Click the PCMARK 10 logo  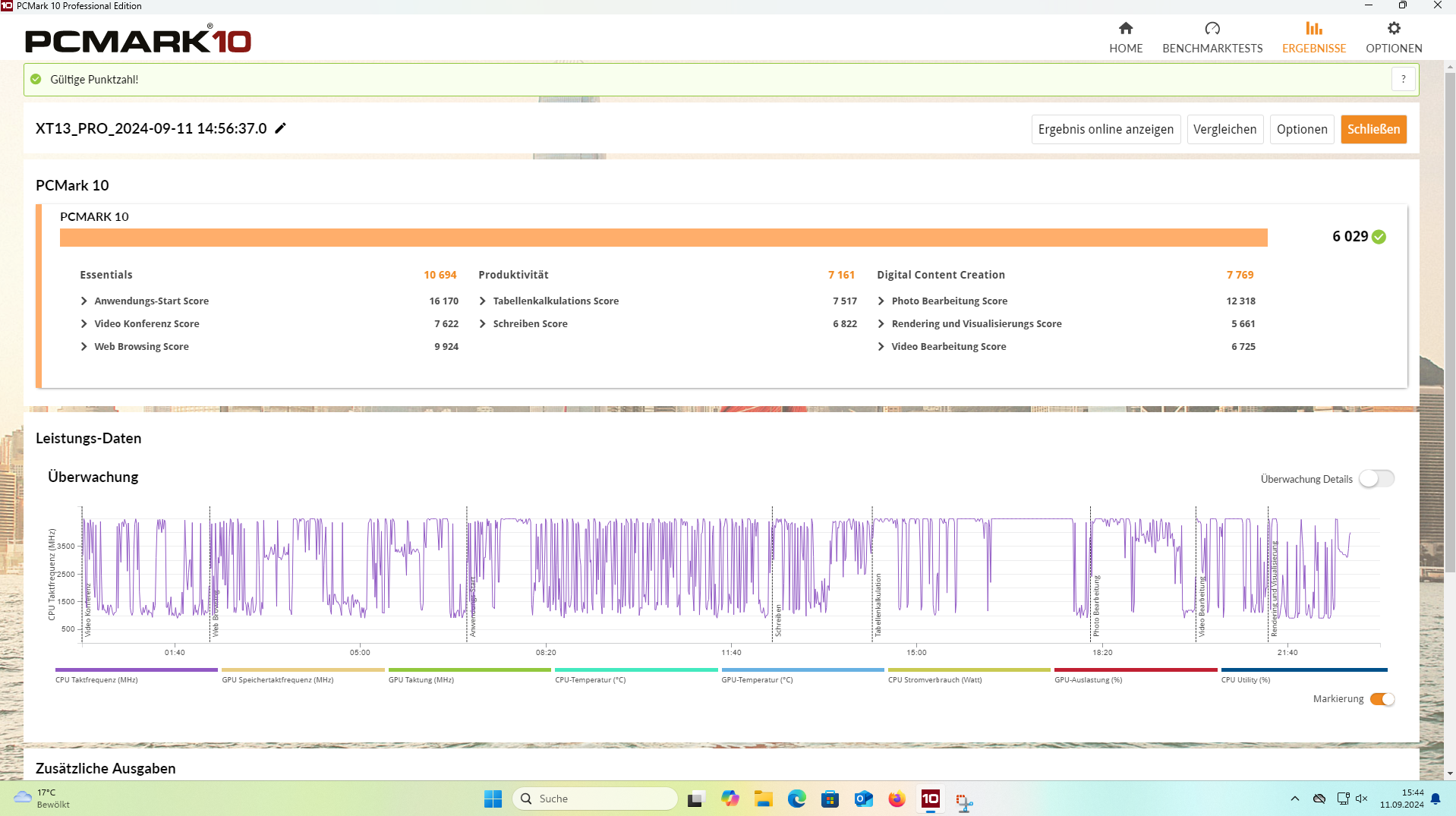coord(138,39)
